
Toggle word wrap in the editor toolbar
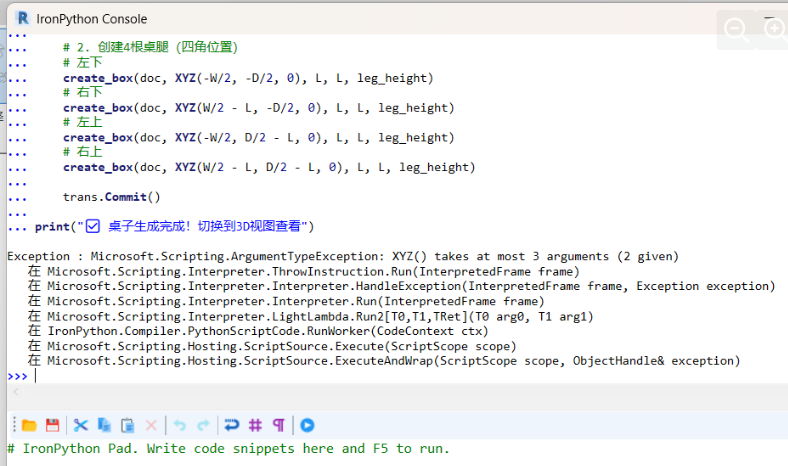click(x=232, y=425)
